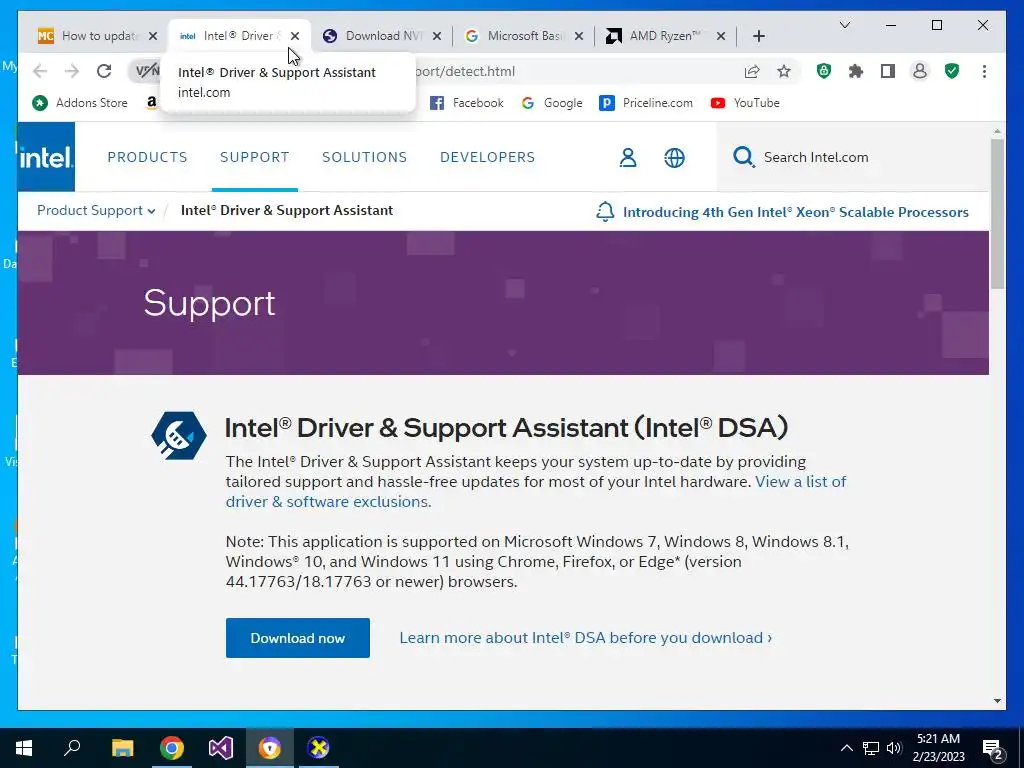This screenshot has height=768, width=1024.
Task: Open the SUPPORT menu
Action: [x=255, y=157]
